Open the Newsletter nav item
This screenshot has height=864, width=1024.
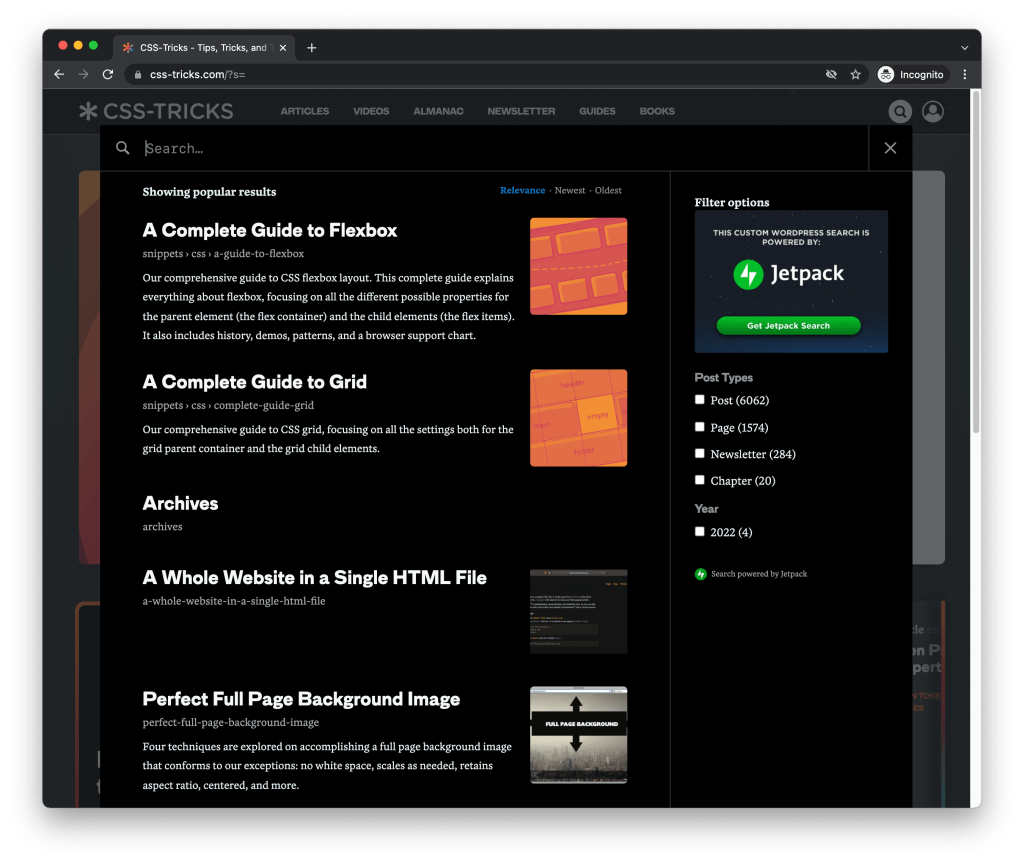521,111
